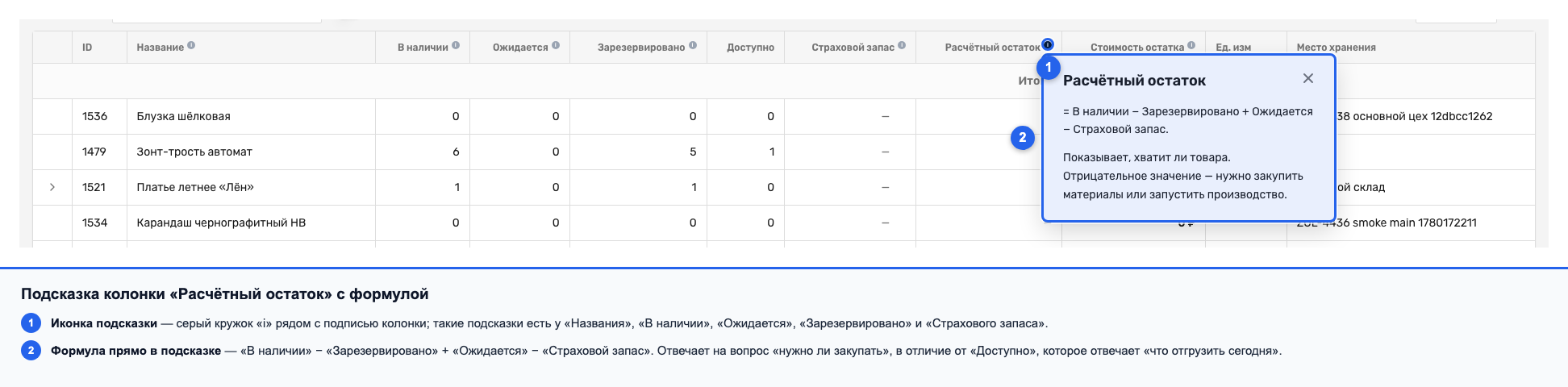
Task: Click the «Название» column header label
Action: (160, 48)
